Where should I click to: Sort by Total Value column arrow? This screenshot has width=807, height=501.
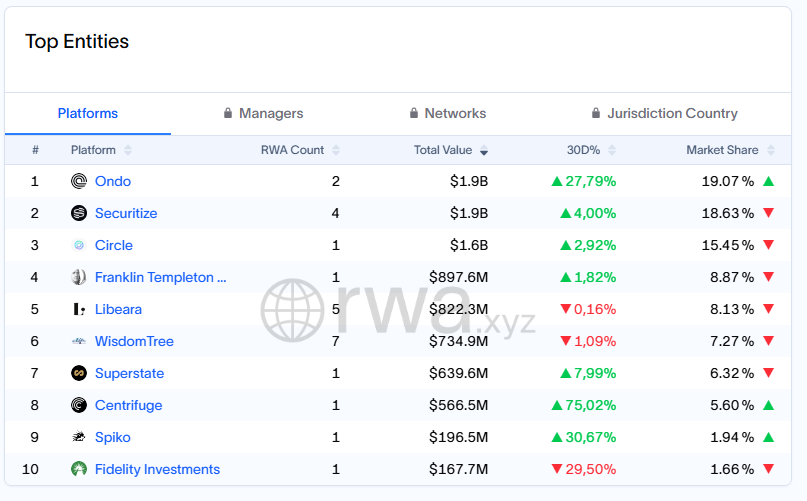(484, 150)
